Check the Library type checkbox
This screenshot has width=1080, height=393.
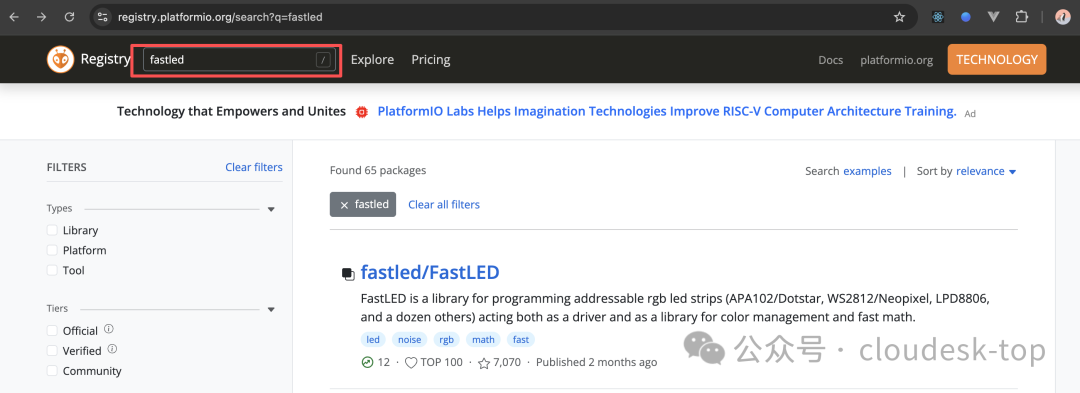click(52, 230)
